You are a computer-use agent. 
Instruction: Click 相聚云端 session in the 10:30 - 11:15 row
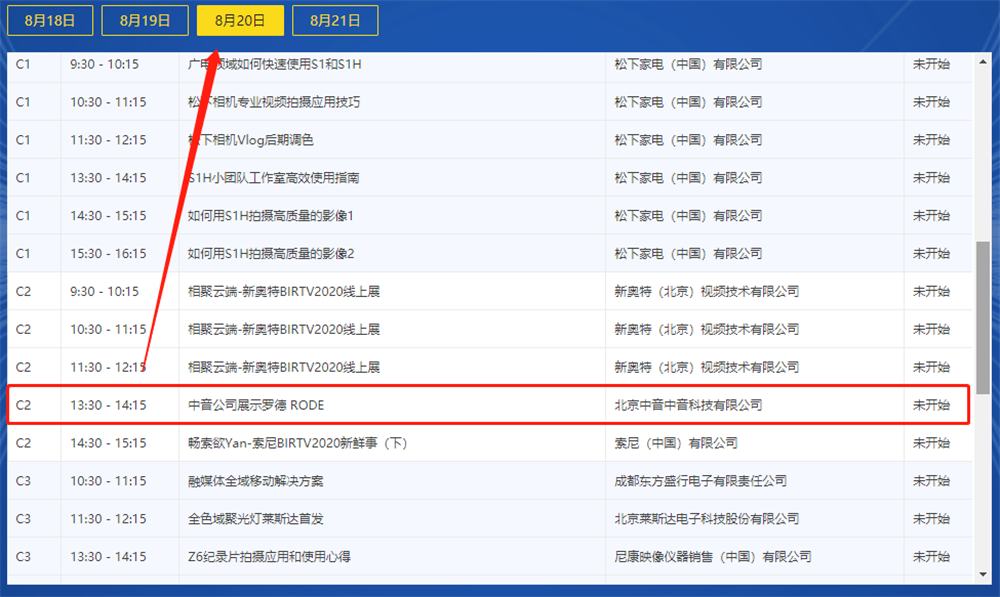click(x=284, y=329)
